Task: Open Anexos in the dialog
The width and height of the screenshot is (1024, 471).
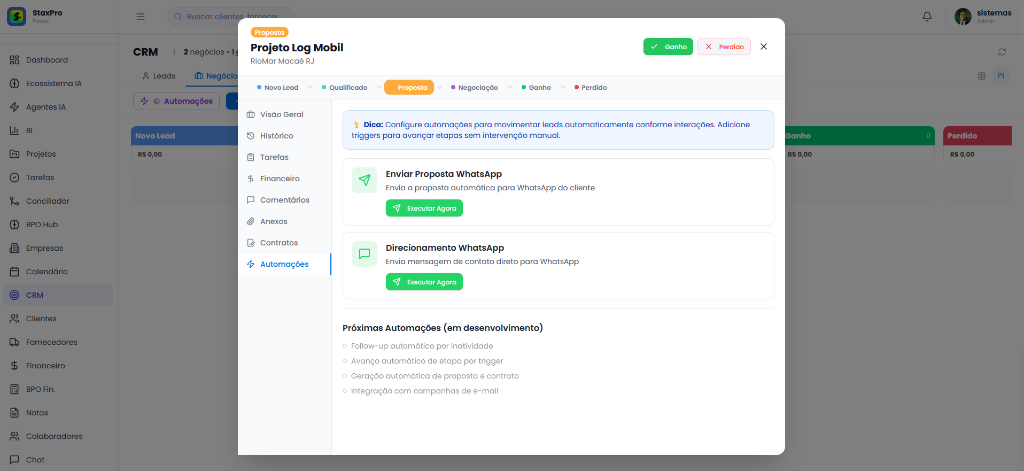Action: [x=285, y=221]
